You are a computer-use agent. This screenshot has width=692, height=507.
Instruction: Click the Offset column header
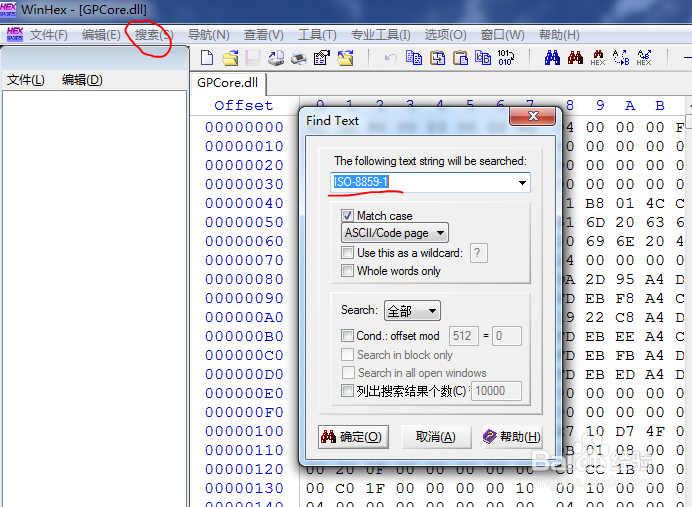[x=244, y=105]
